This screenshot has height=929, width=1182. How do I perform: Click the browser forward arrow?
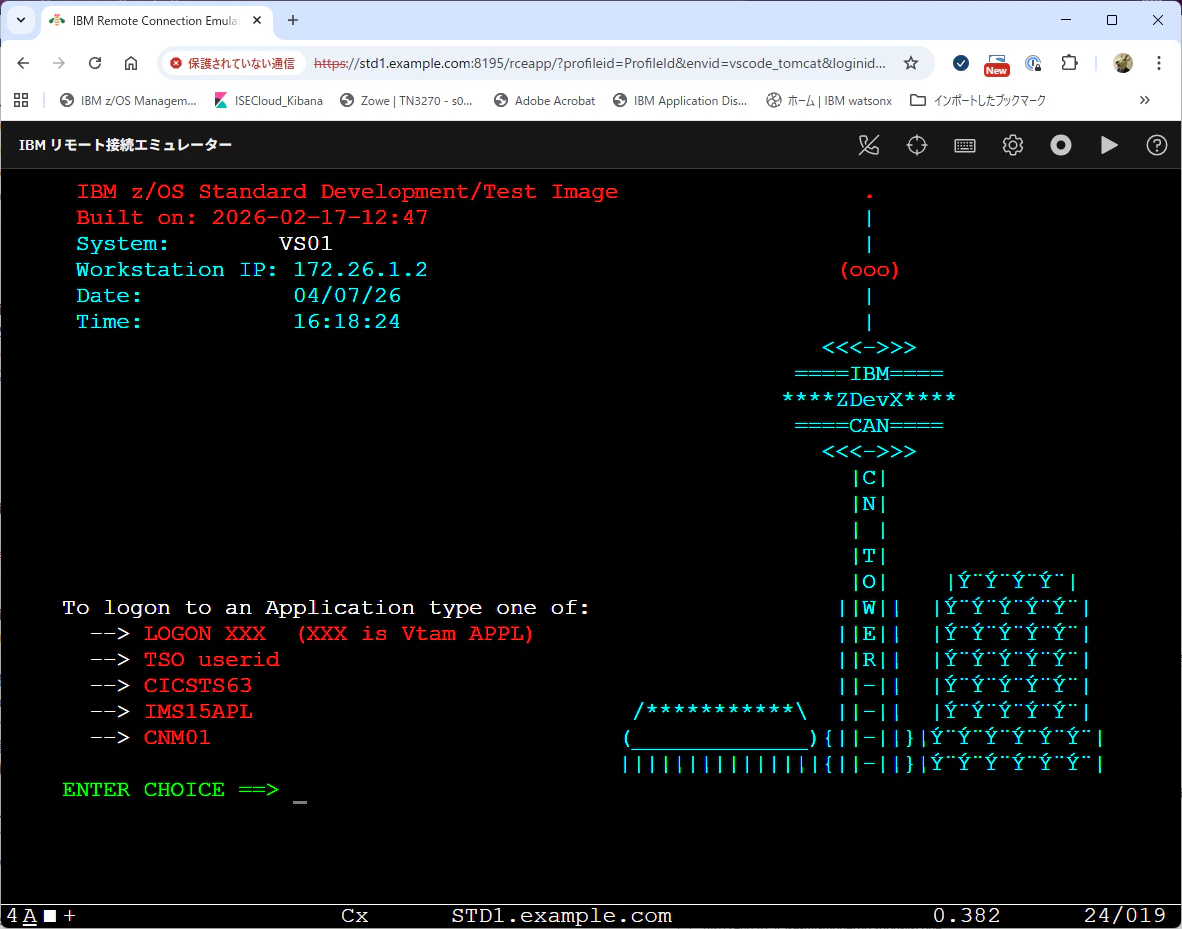[59, 63]
